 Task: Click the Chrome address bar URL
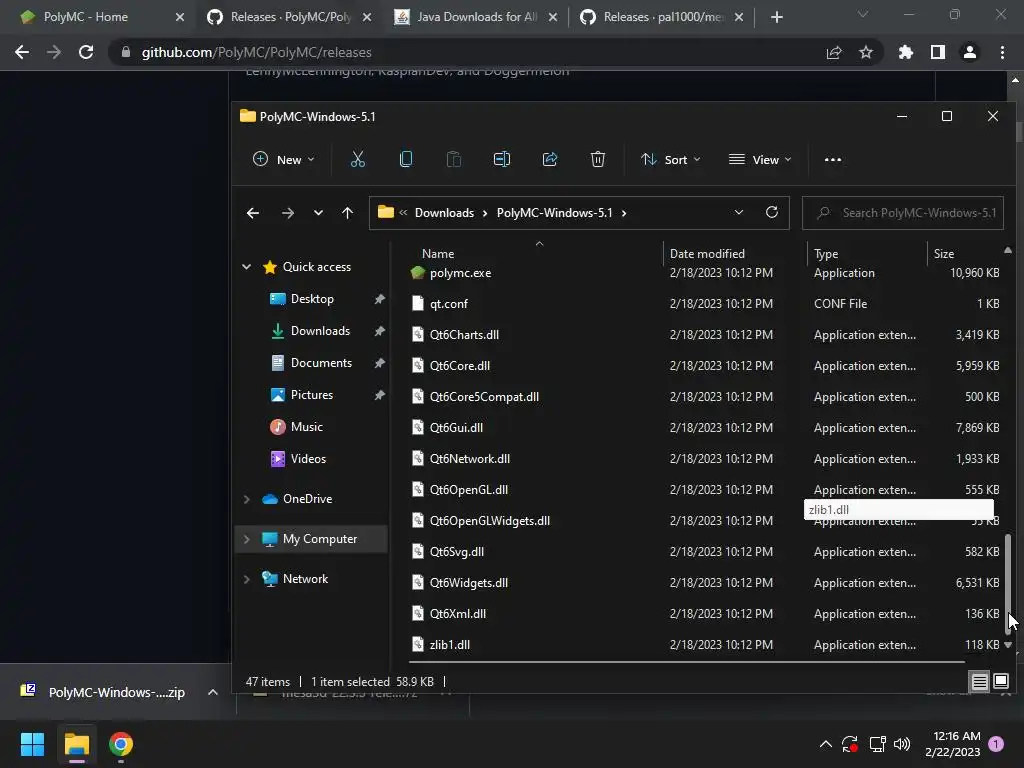point(256,52)
